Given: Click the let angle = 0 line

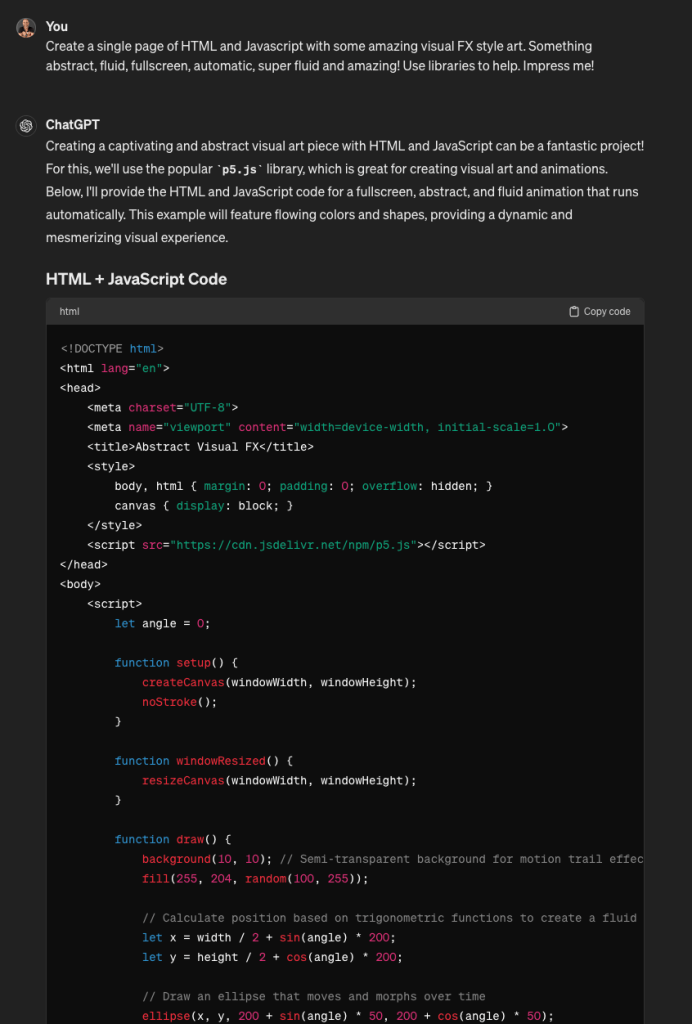Looking at the screenshot, I should tap(162, 623).
